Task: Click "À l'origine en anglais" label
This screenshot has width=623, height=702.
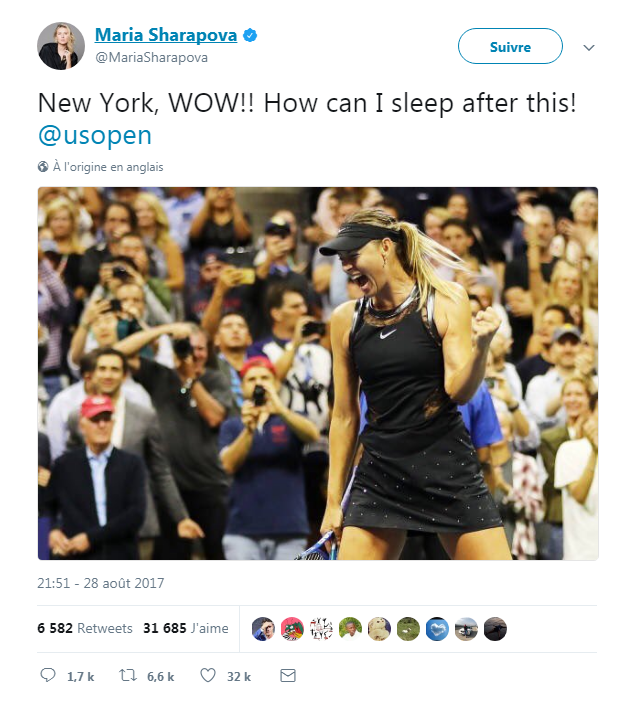Action: tap(108, 167)
